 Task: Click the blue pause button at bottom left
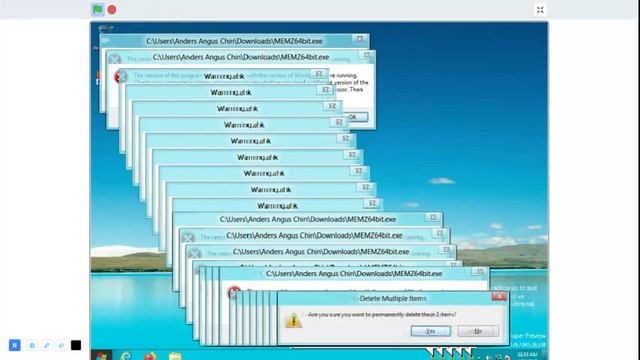[x=15, y=345]
